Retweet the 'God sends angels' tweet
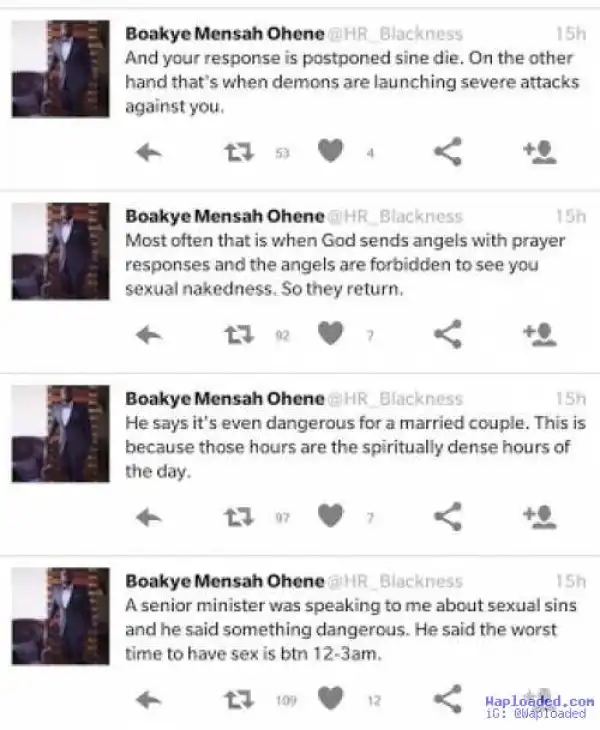This screenshot has height=730, width=600. point(237,335)
